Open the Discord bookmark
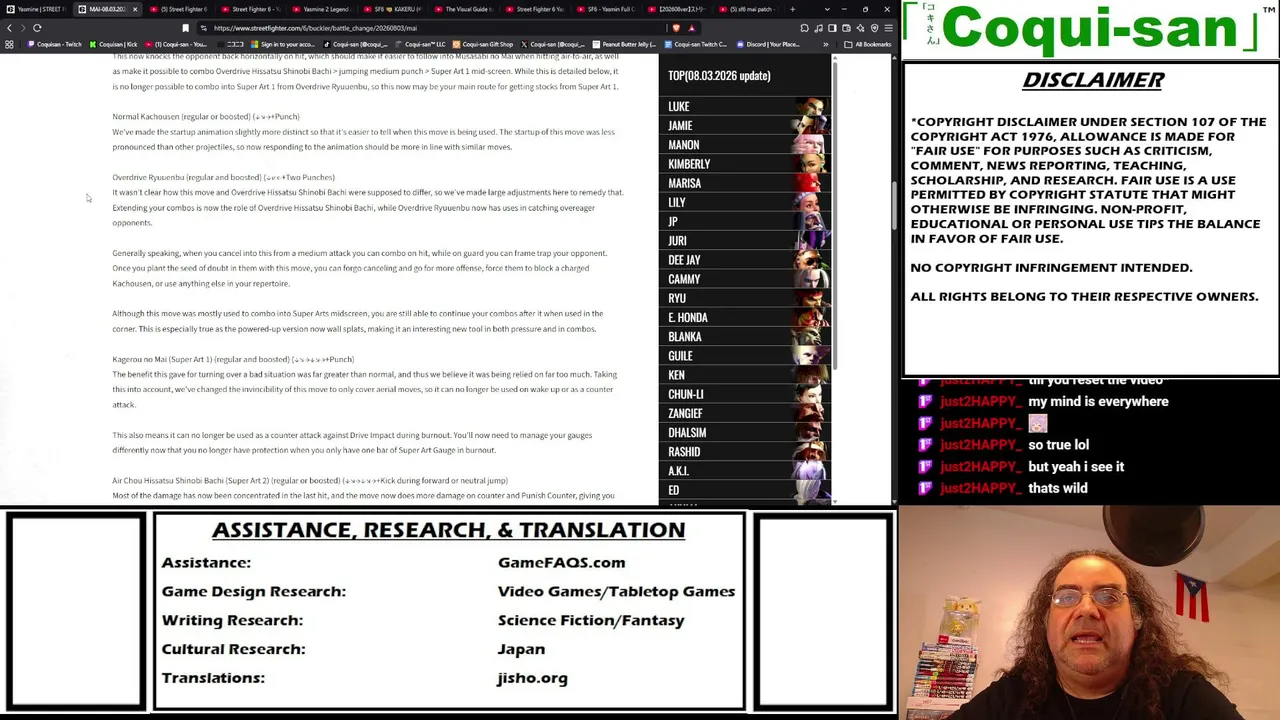Image resolution: width=1280 pixels, height=720 pixels. (x=769, y=44)
